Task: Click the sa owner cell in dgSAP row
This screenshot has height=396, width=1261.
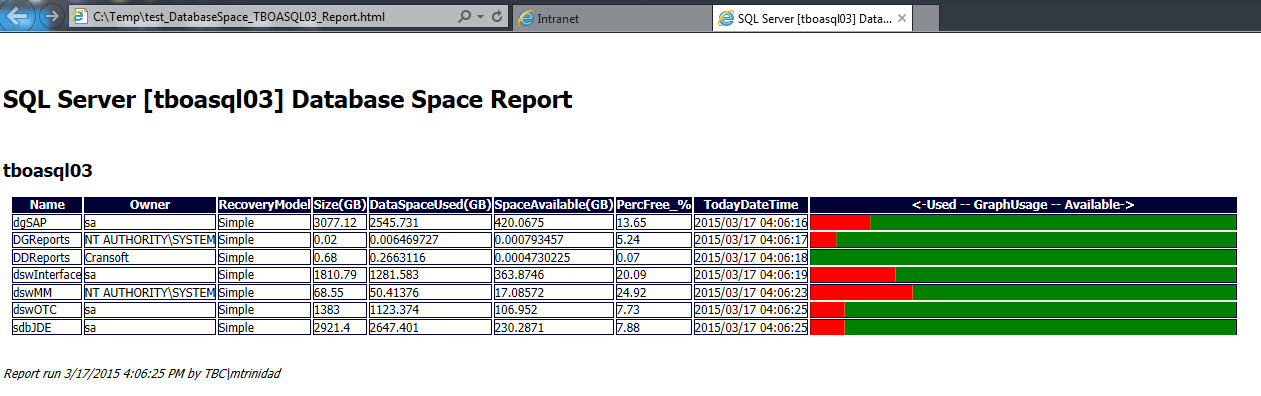Action: (150, 222)
